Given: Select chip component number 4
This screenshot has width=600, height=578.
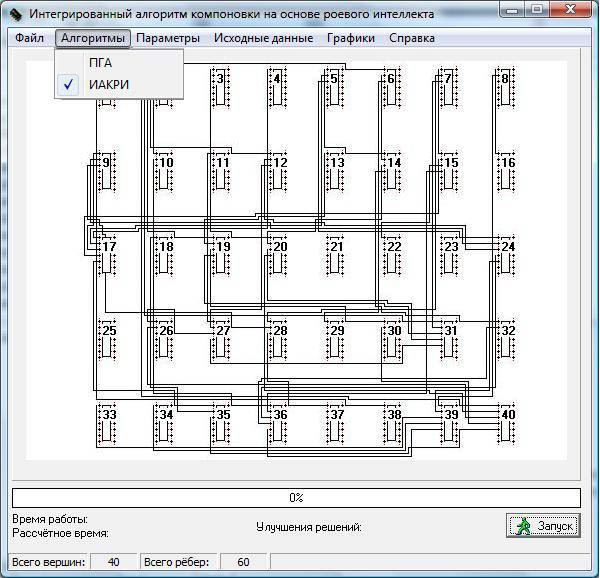Looking at the screenshot, I should coord(277,87).
